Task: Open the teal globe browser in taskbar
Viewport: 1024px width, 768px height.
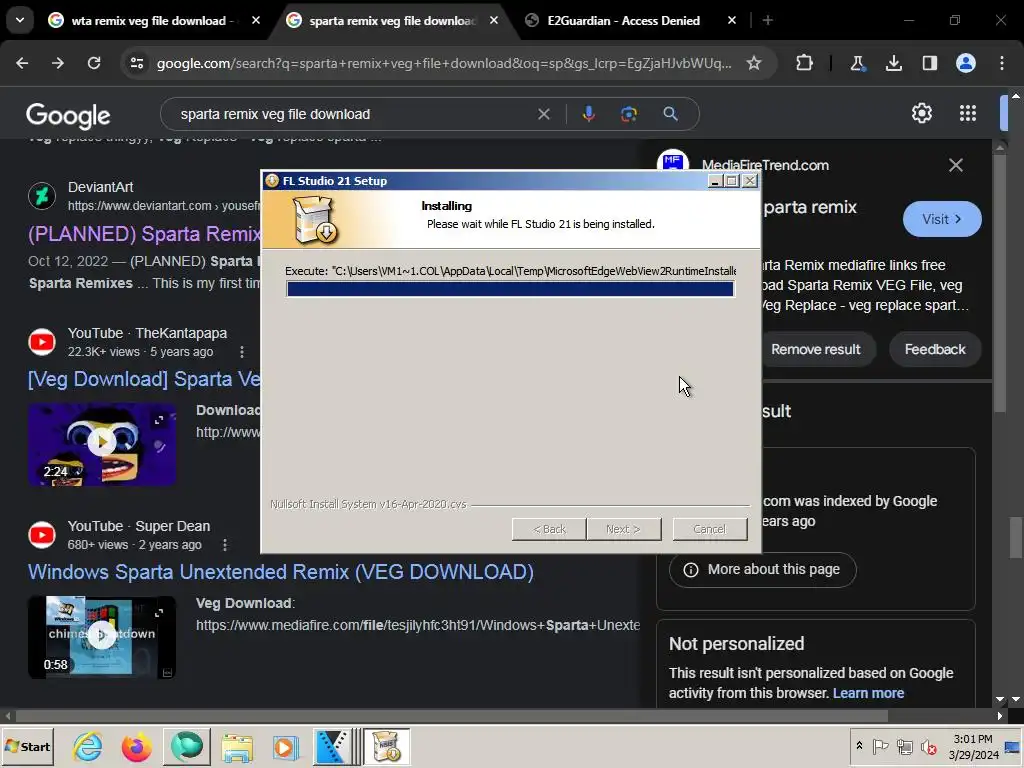Action: click(187, 746)
